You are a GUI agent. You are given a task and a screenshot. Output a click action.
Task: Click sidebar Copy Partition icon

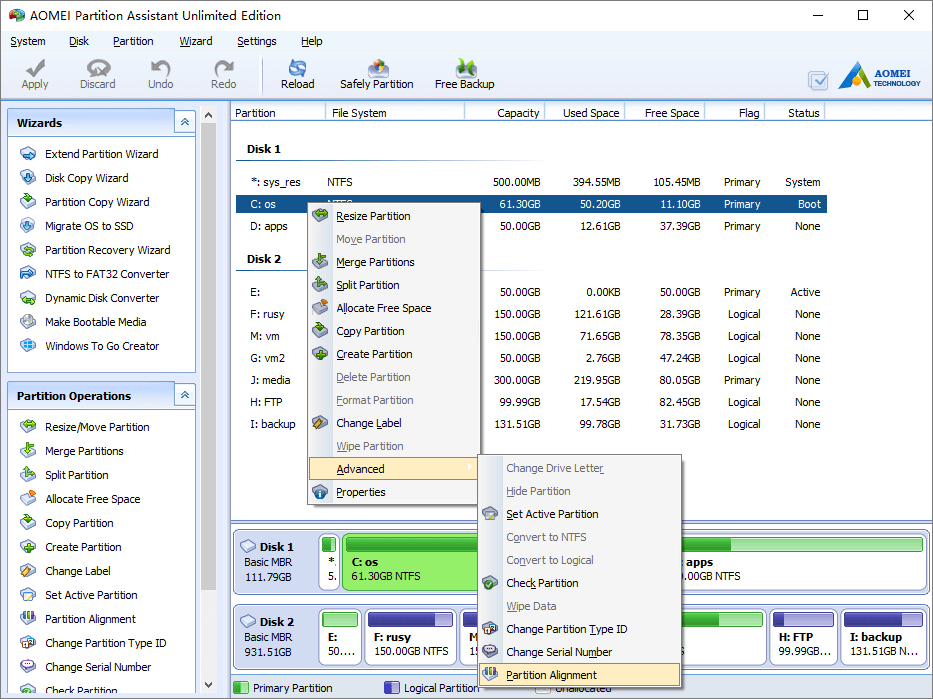(x=28, y=522)
